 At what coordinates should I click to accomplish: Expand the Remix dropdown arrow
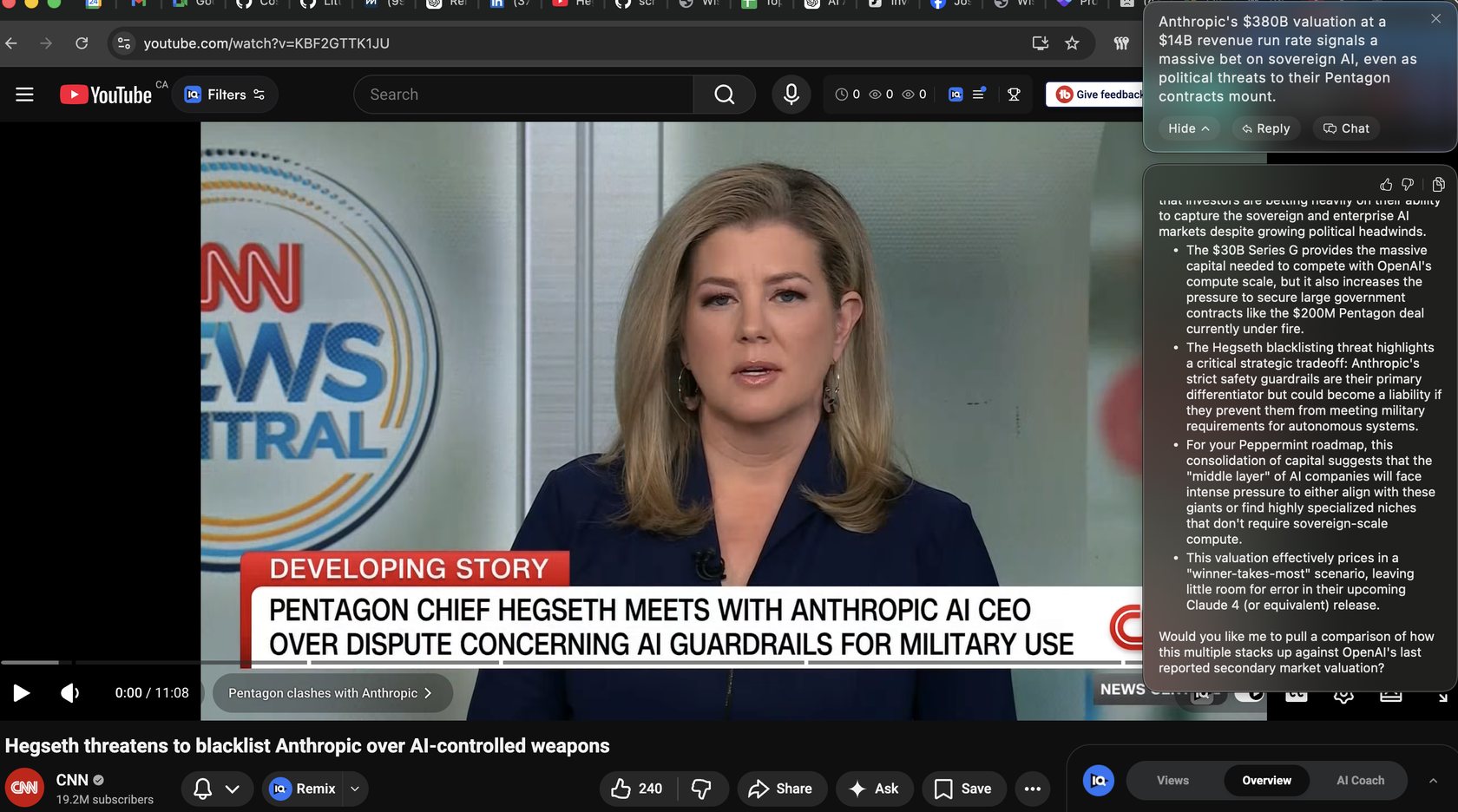(355, 789)
